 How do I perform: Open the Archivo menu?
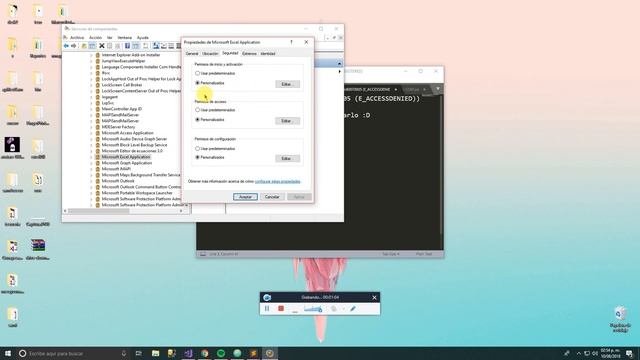77,38
